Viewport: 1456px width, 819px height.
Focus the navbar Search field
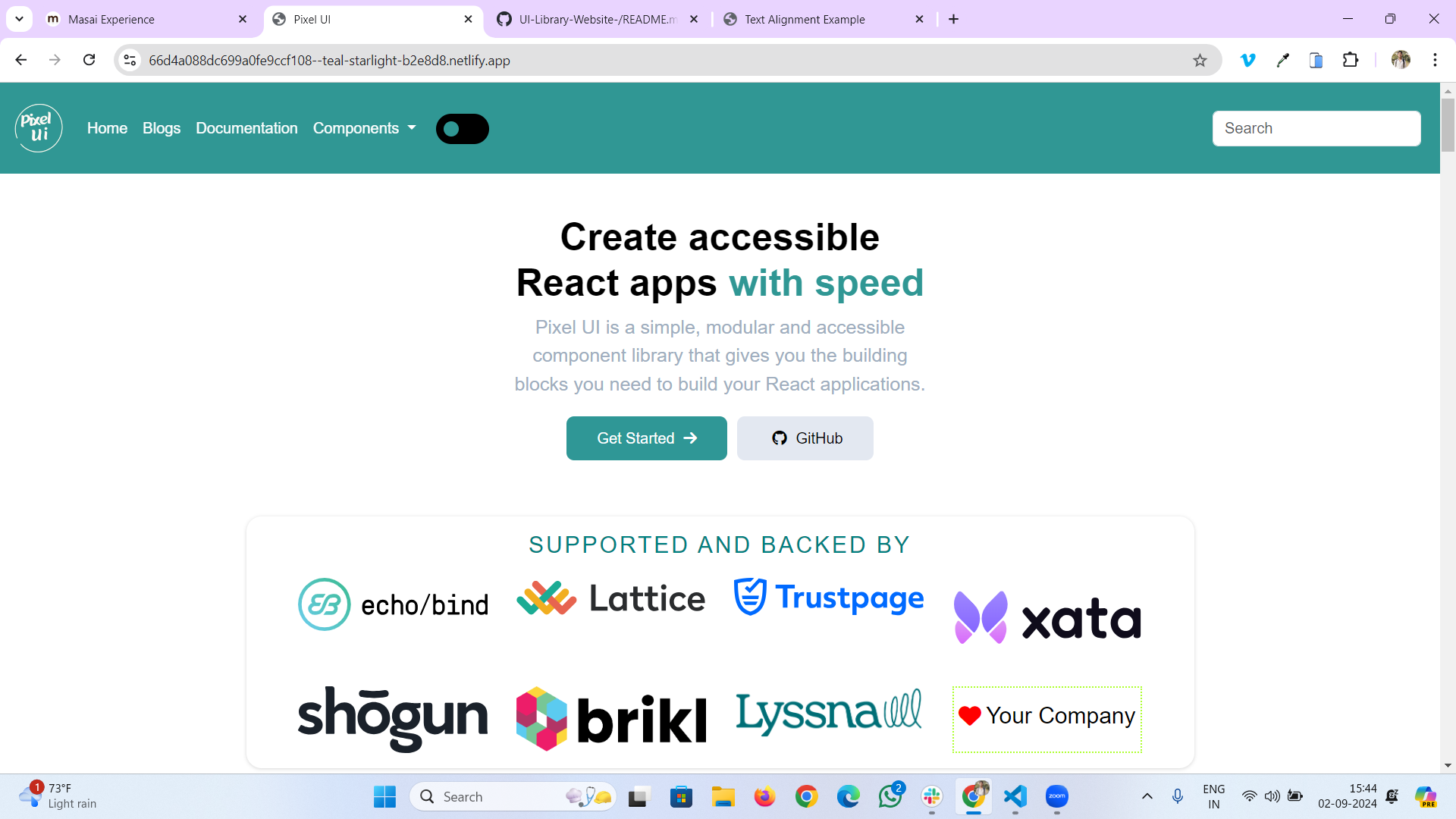click(1316, 128)
